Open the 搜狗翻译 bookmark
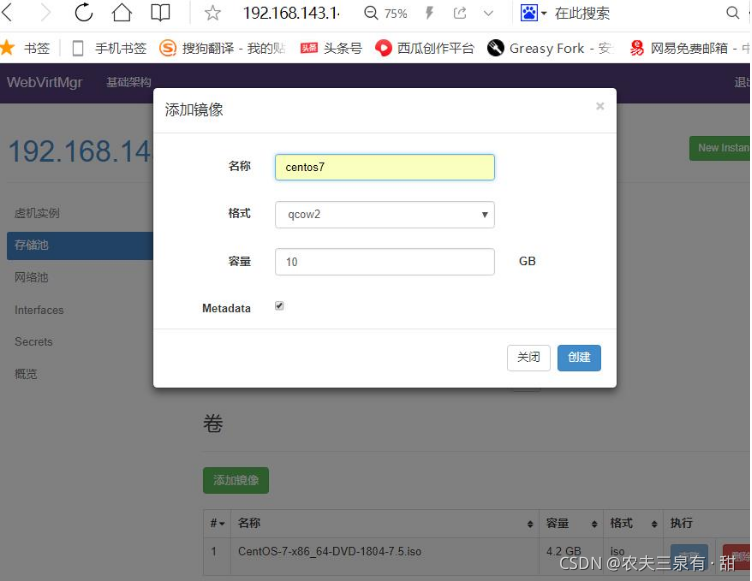752x581 pixels. [x=223, y=48]
